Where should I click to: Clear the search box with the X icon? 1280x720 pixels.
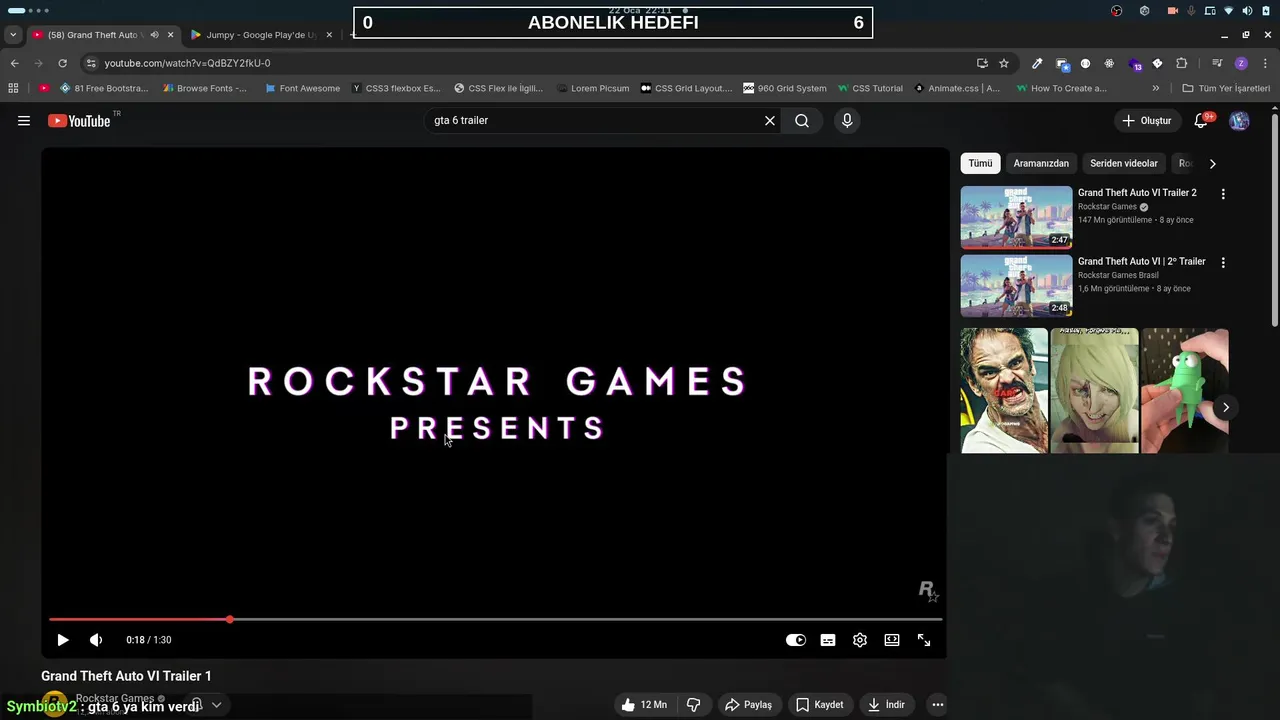point(770,121)
